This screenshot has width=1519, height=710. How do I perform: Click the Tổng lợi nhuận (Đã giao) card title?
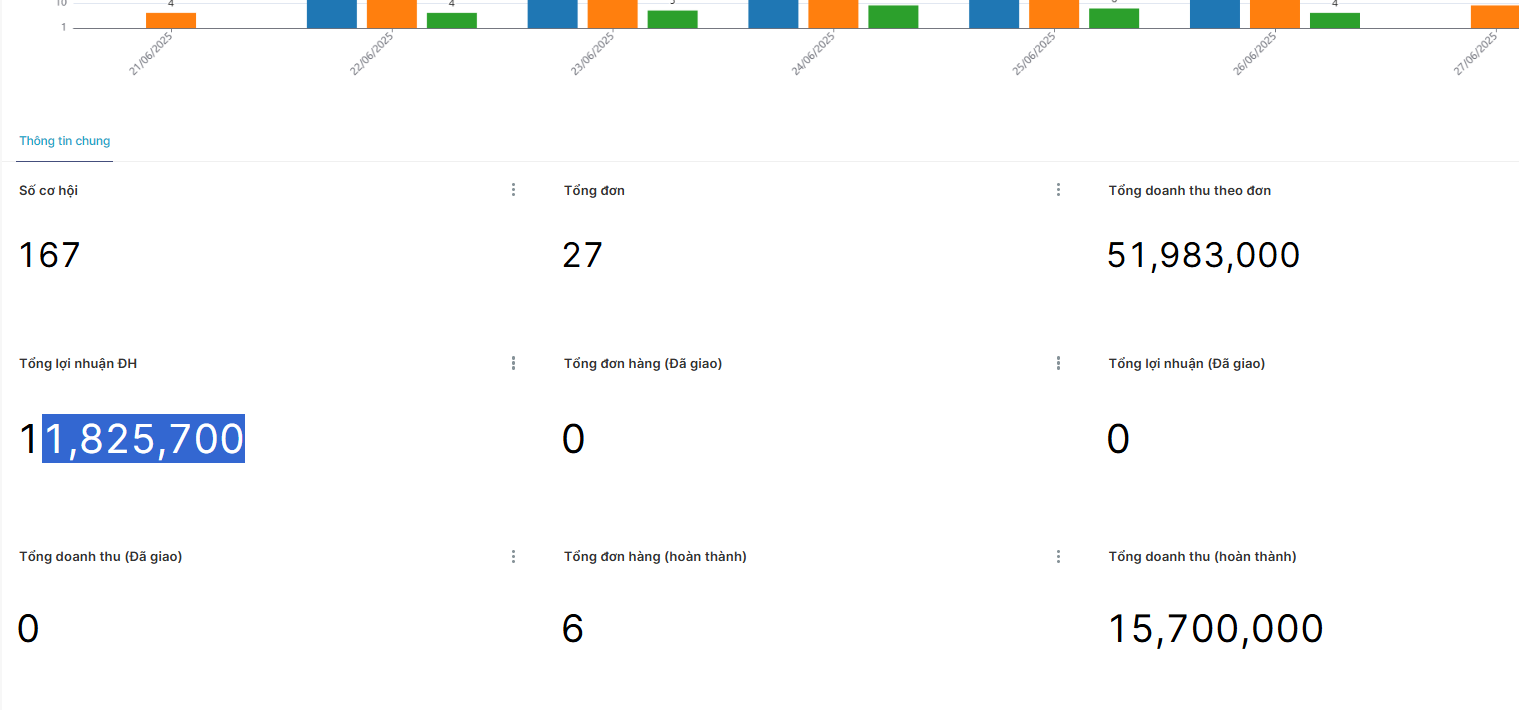pyautogui.click(x=1187, y=363)
